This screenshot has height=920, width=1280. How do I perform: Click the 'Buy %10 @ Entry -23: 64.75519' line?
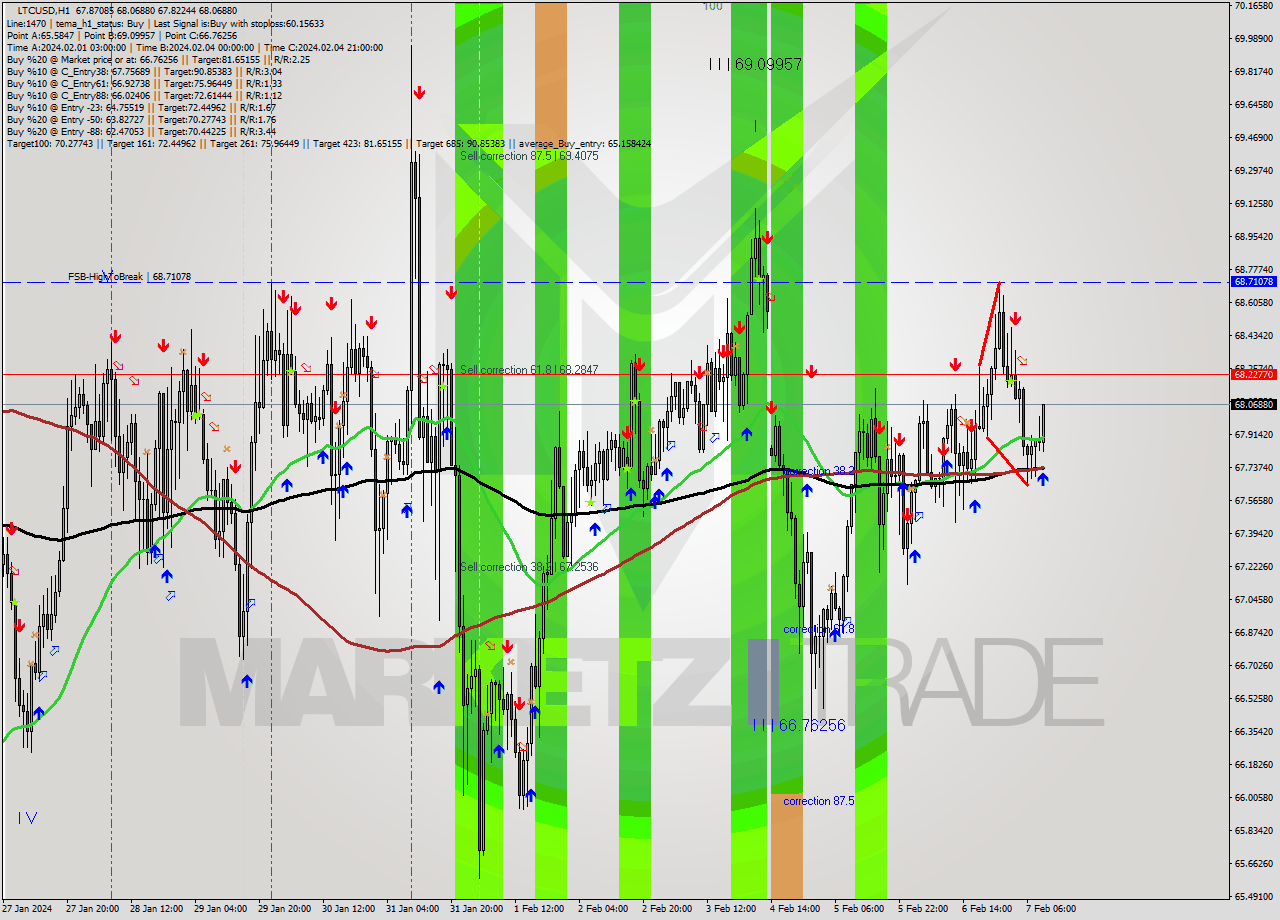(141, 107)
